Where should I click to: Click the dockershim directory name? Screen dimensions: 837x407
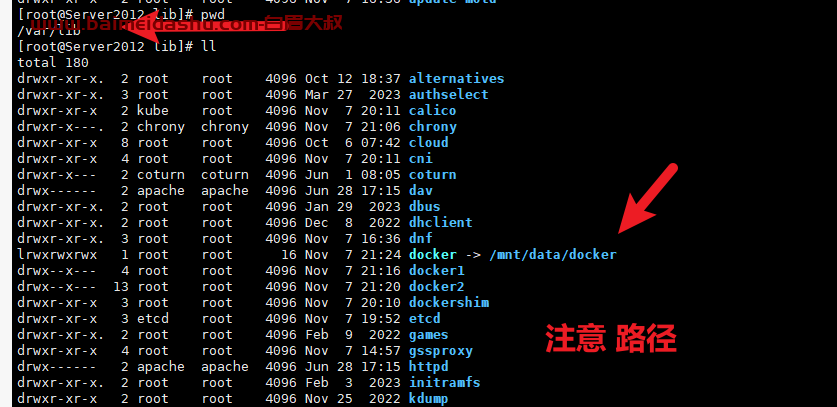pos(449,303)
